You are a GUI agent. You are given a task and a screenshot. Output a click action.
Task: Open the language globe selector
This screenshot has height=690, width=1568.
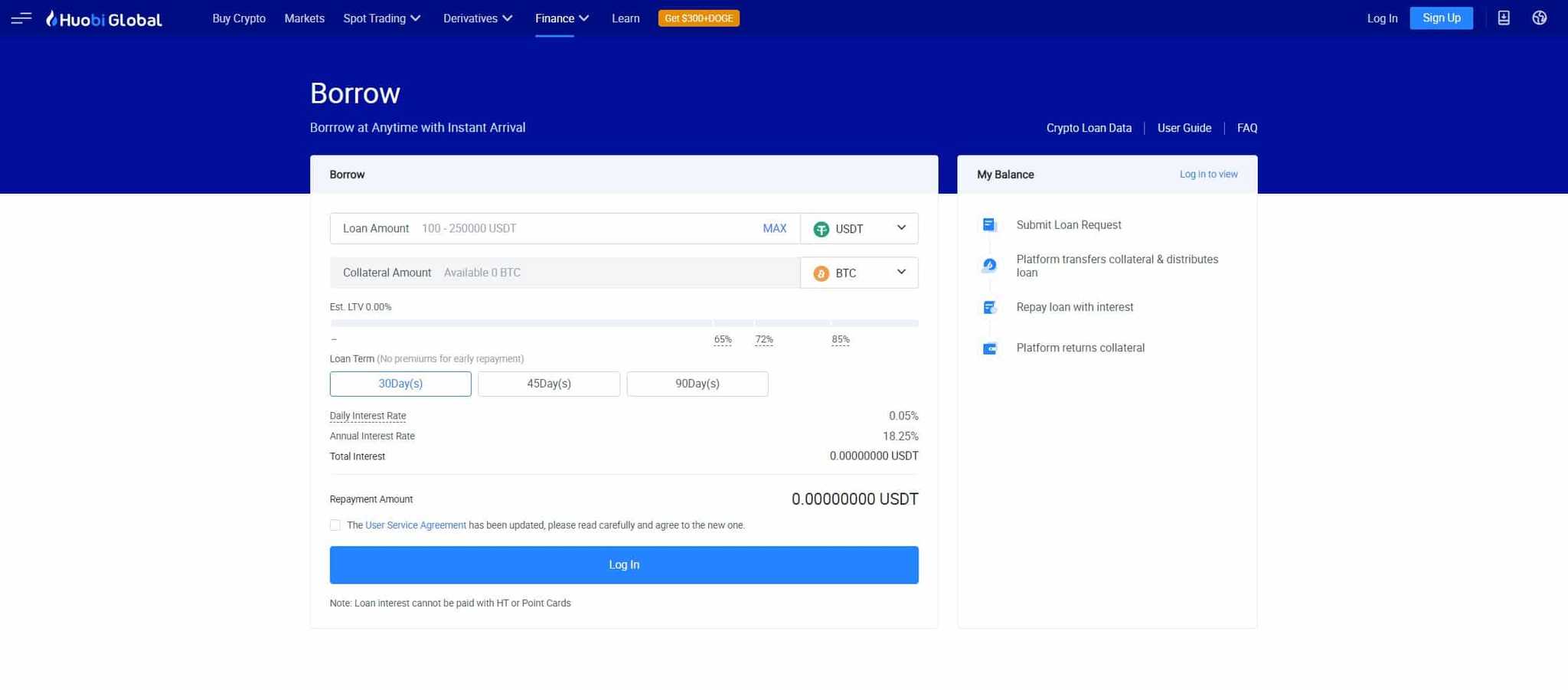pyautogui.click(x=1540, y=18)
